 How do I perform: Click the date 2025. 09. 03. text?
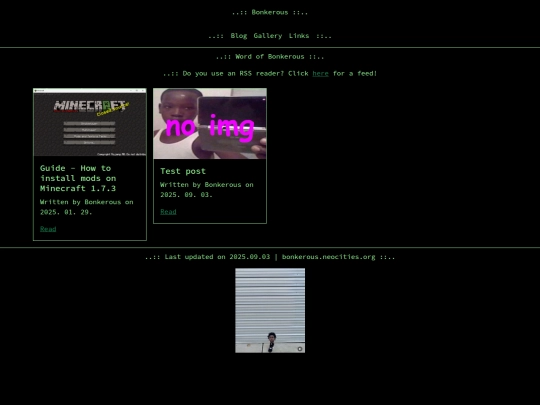[186, 195]
